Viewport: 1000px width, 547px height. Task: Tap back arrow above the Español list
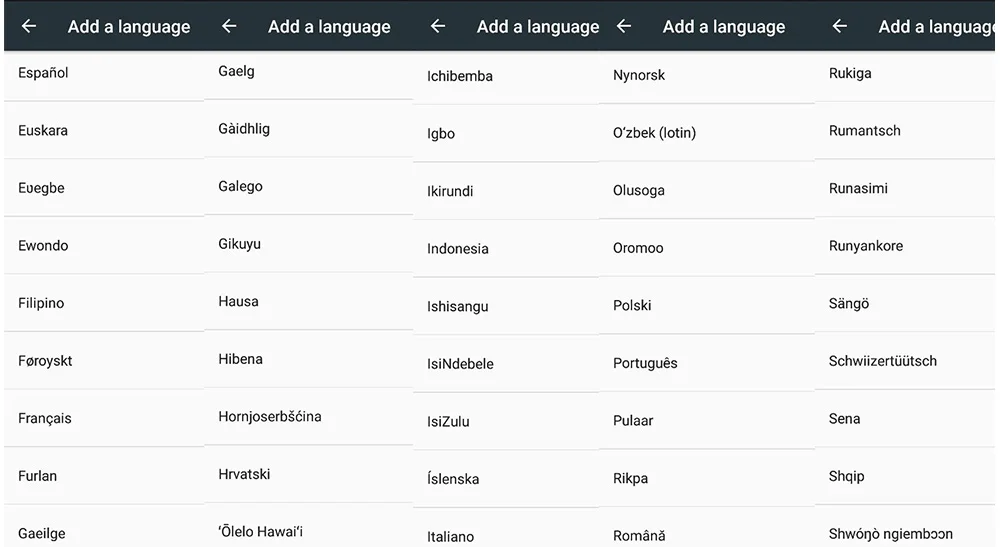coord(29,27)
